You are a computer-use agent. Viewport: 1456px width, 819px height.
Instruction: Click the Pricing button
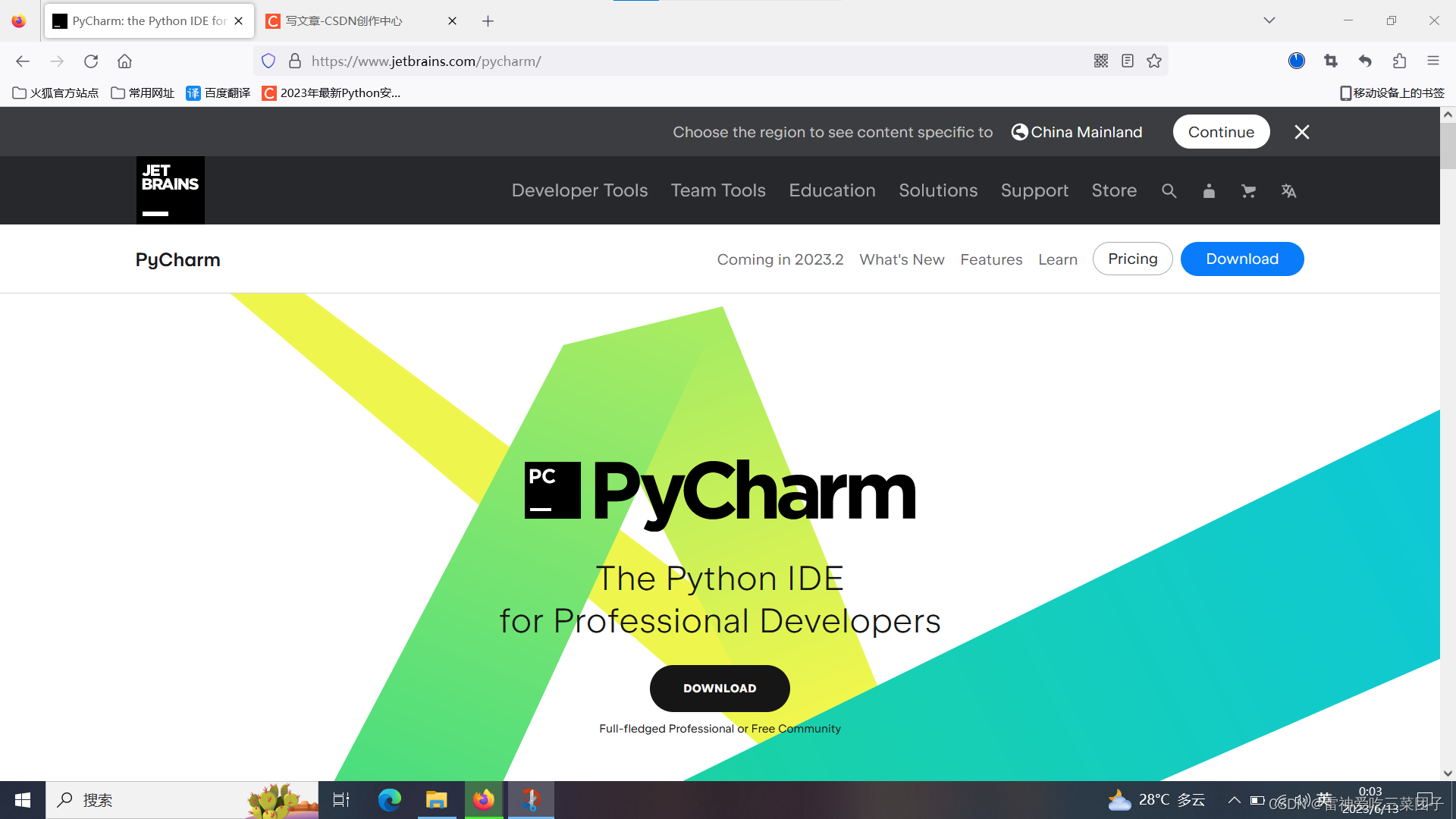click(x=1132, y=259)
